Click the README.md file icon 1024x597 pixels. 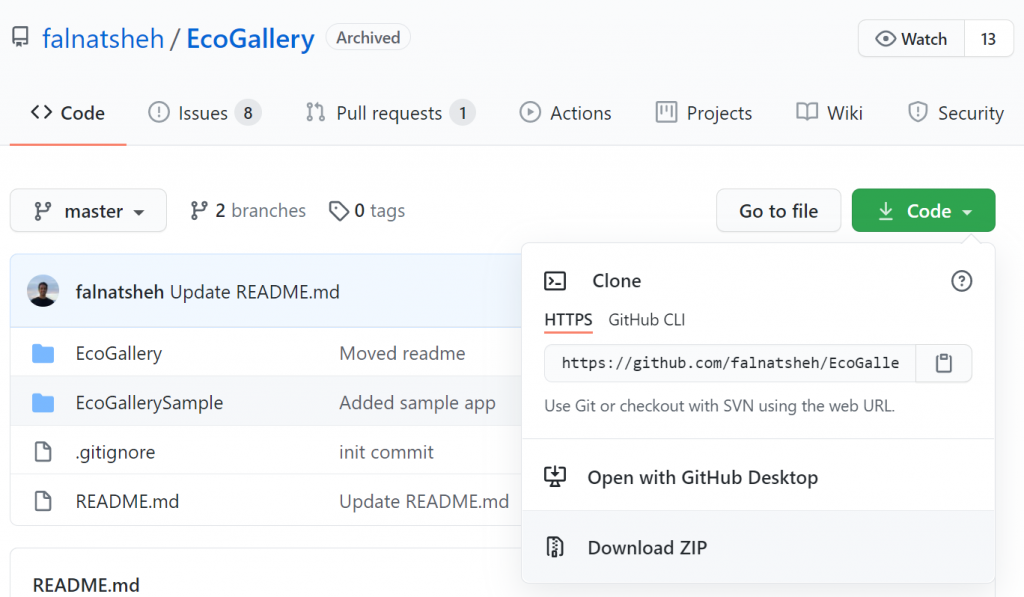click(x=43, y=501)
